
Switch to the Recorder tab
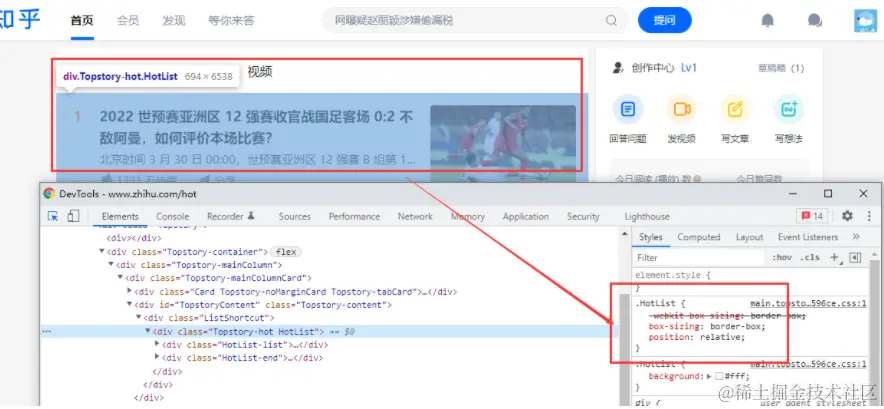(x=231, y=216)
